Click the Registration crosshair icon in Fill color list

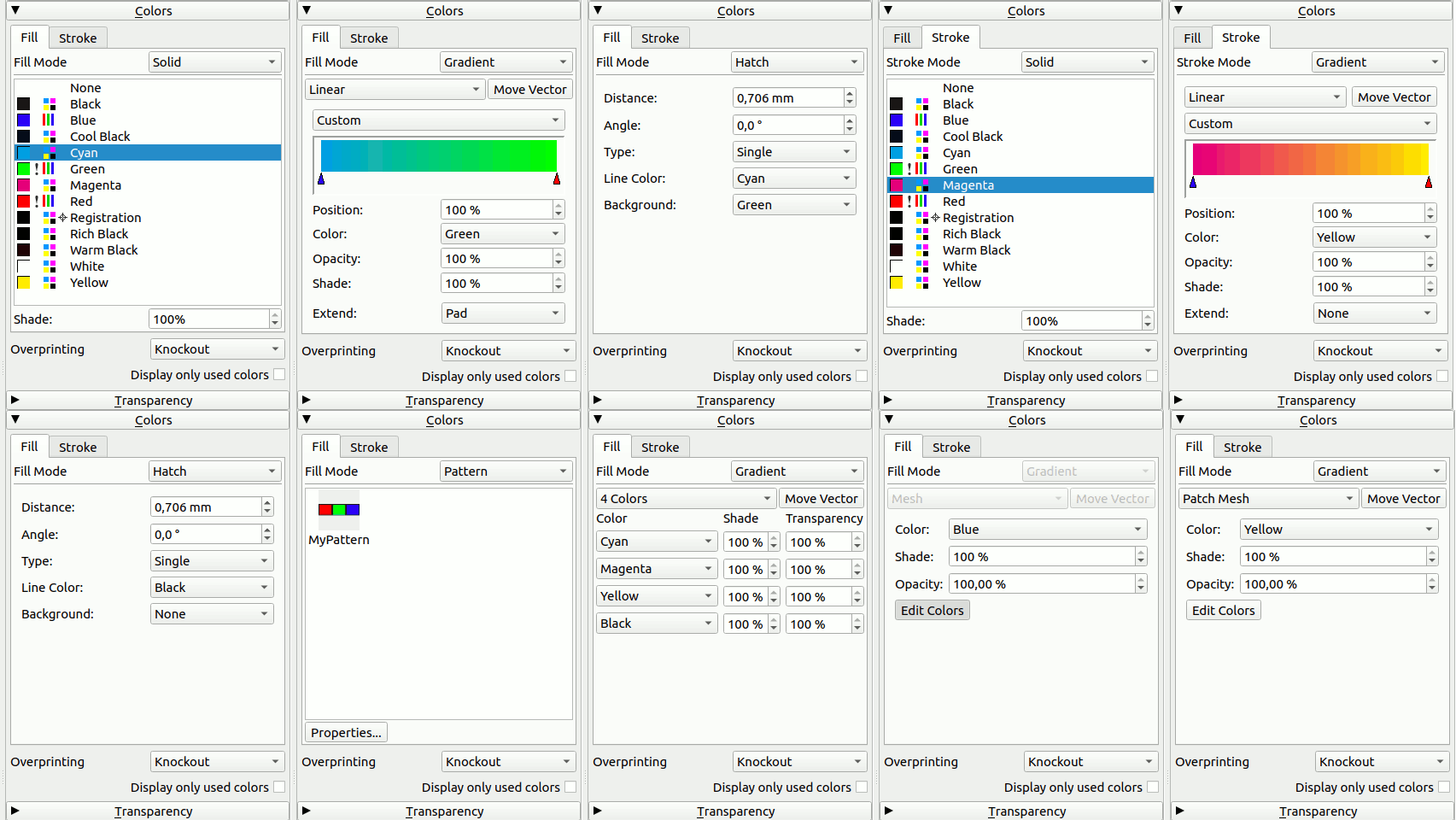[62, 218]
